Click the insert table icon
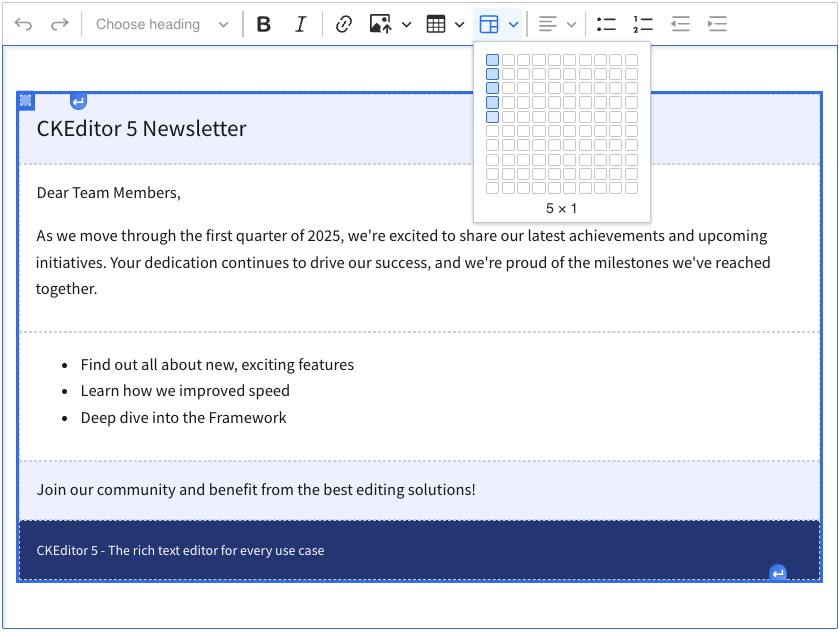Screen dimensions: 839x632 click(x=436, y=24)
